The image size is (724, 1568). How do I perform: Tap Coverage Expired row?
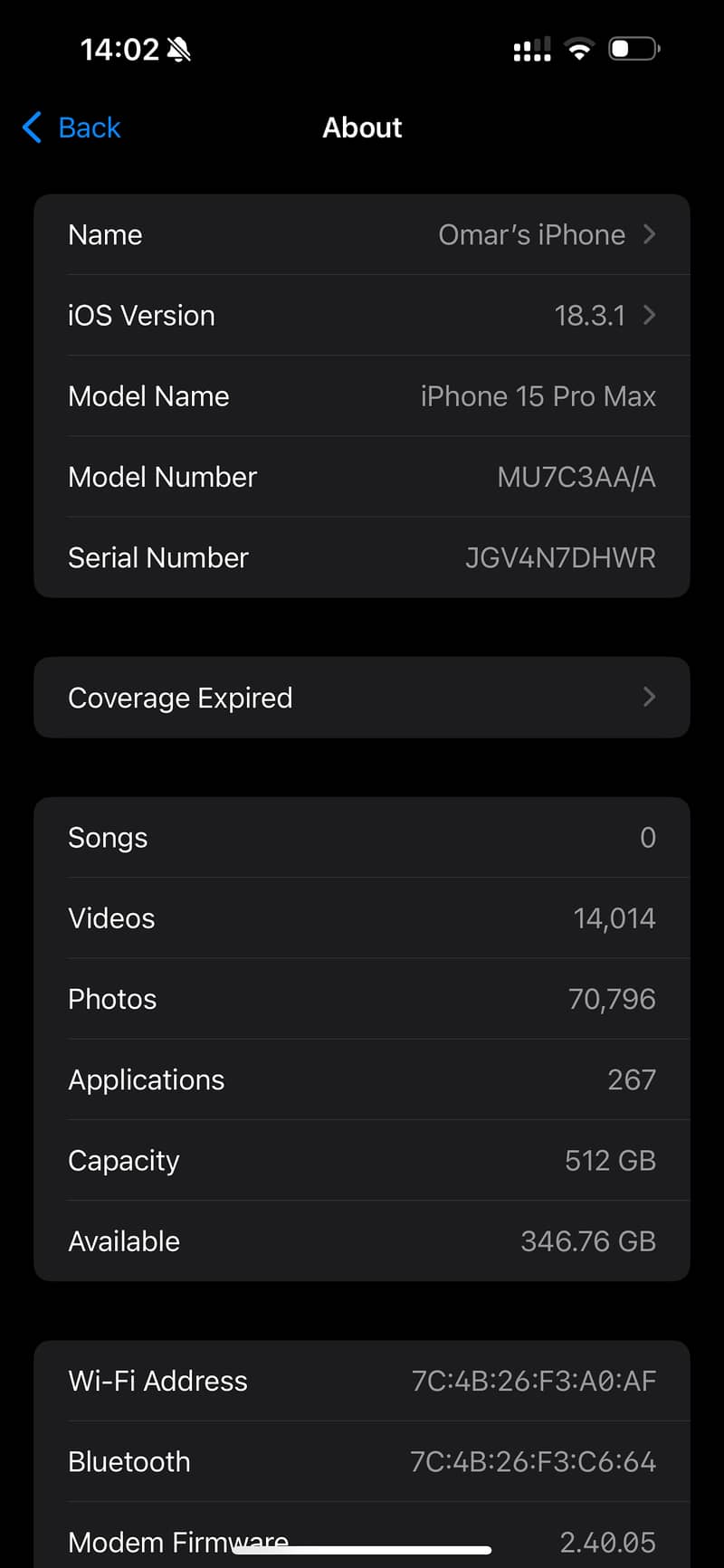tap(362, 698)
